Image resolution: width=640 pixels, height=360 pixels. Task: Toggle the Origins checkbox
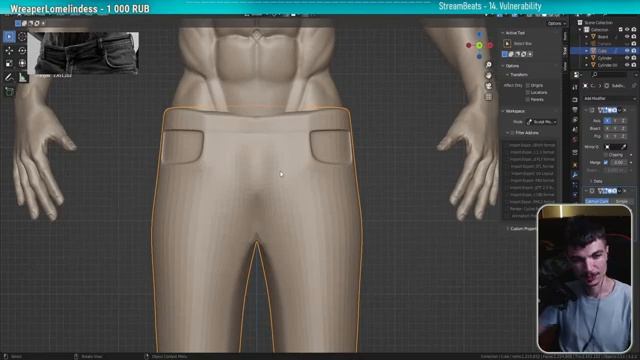(528, 85)
